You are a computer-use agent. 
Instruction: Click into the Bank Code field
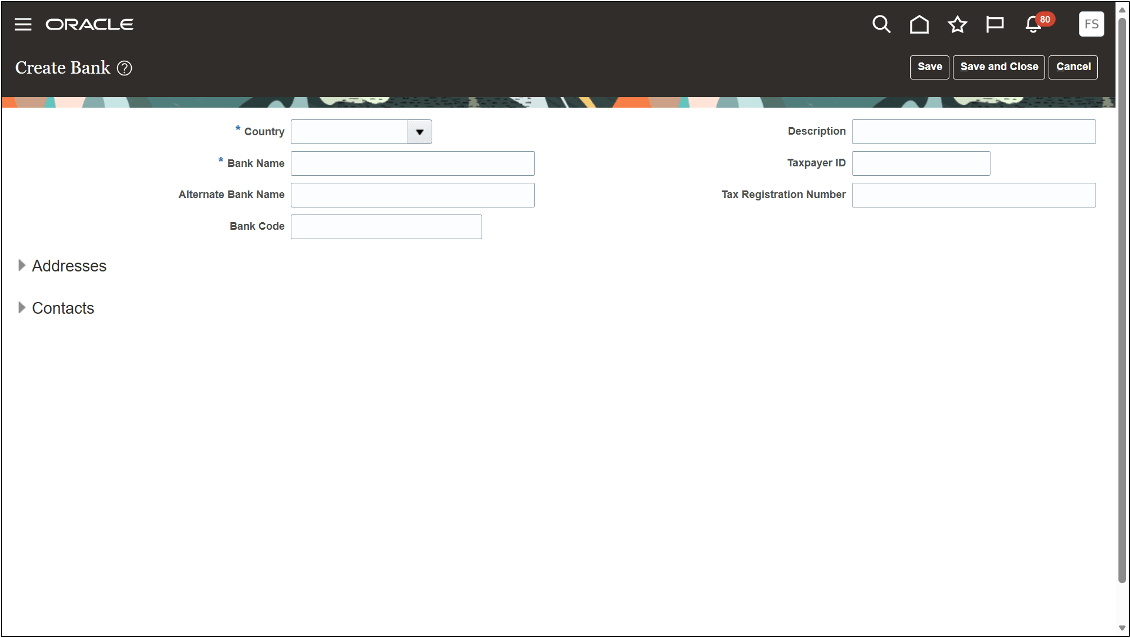(386, 226)
